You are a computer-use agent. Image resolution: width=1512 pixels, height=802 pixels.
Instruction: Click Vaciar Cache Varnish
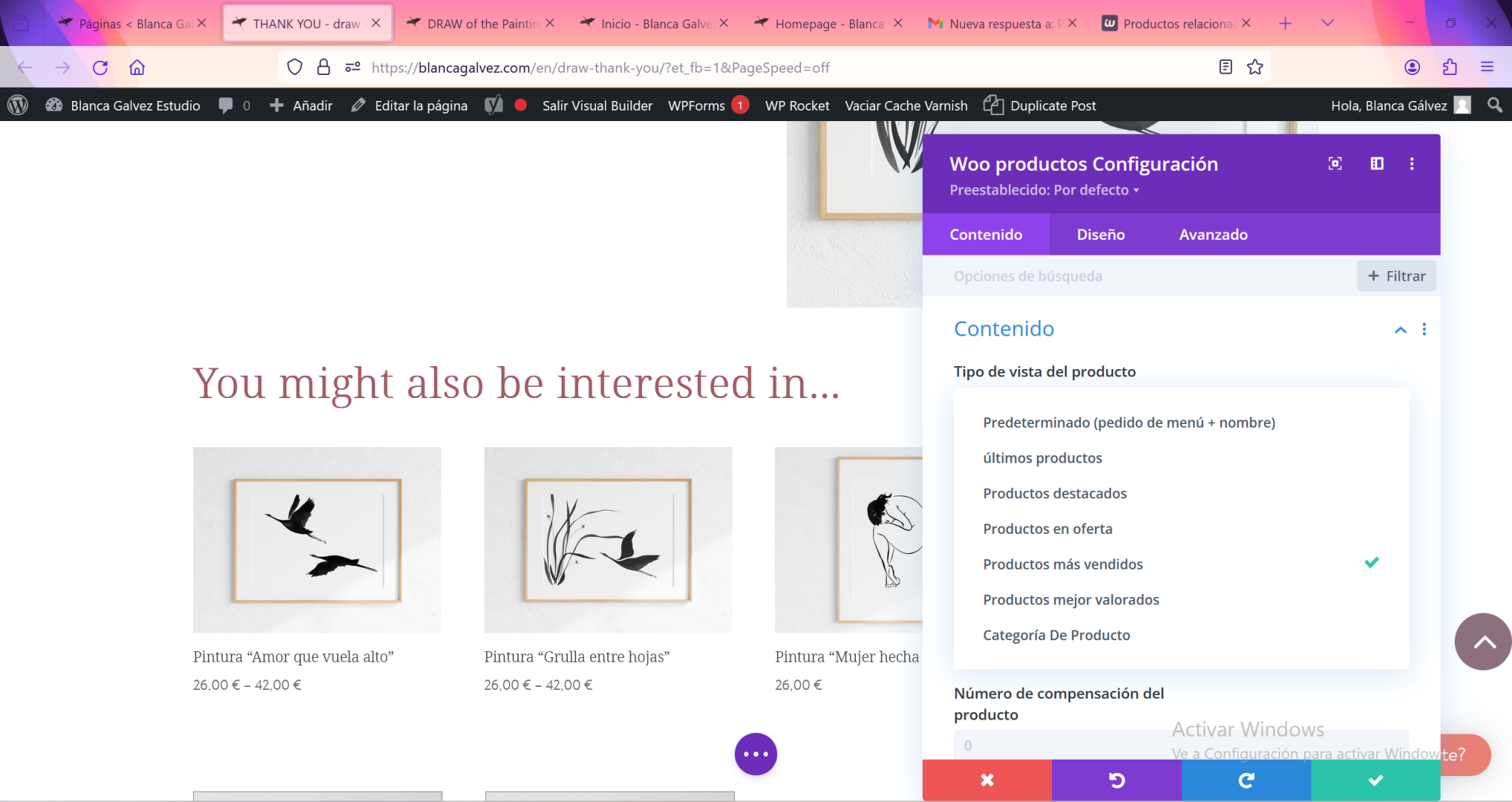[906, 105]
